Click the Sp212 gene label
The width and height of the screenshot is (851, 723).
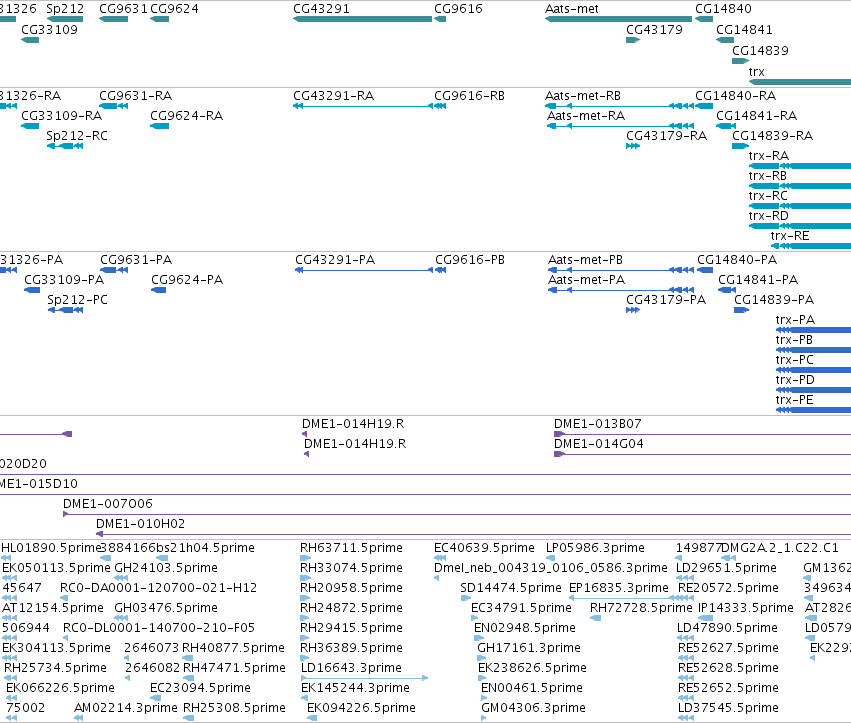point(65,9)
